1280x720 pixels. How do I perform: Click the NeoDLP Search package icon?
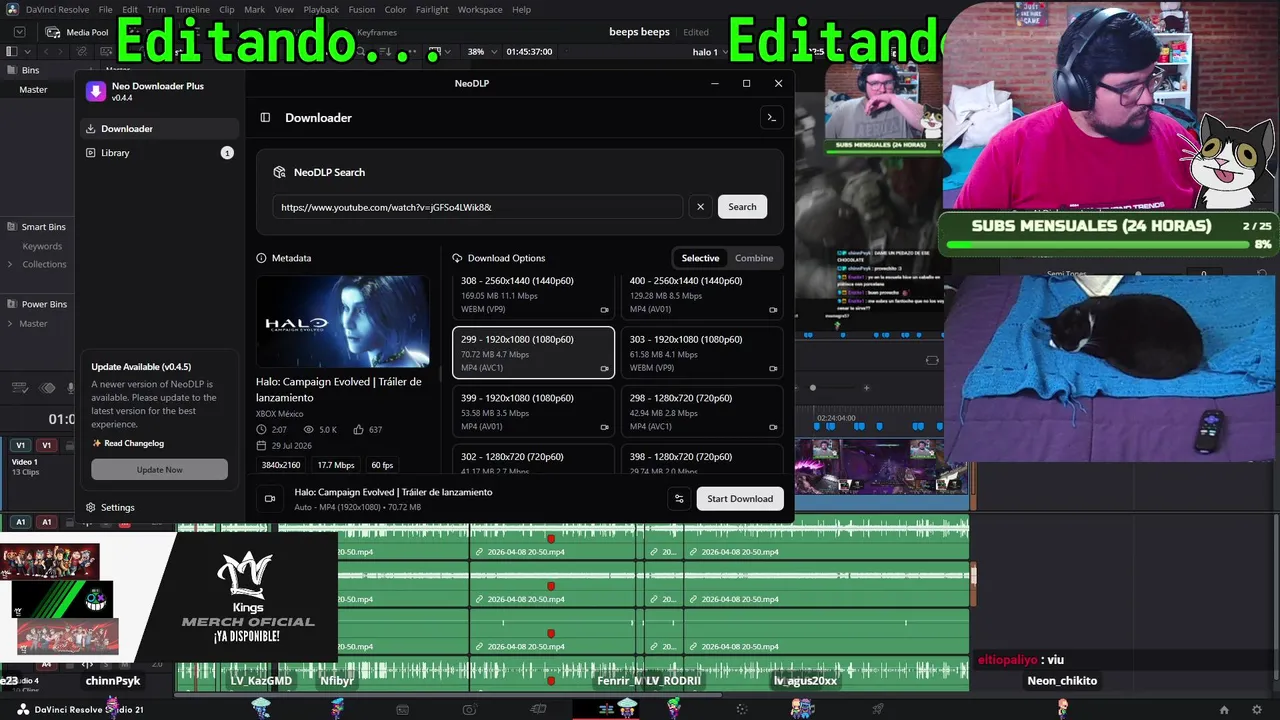click(280, 172)
